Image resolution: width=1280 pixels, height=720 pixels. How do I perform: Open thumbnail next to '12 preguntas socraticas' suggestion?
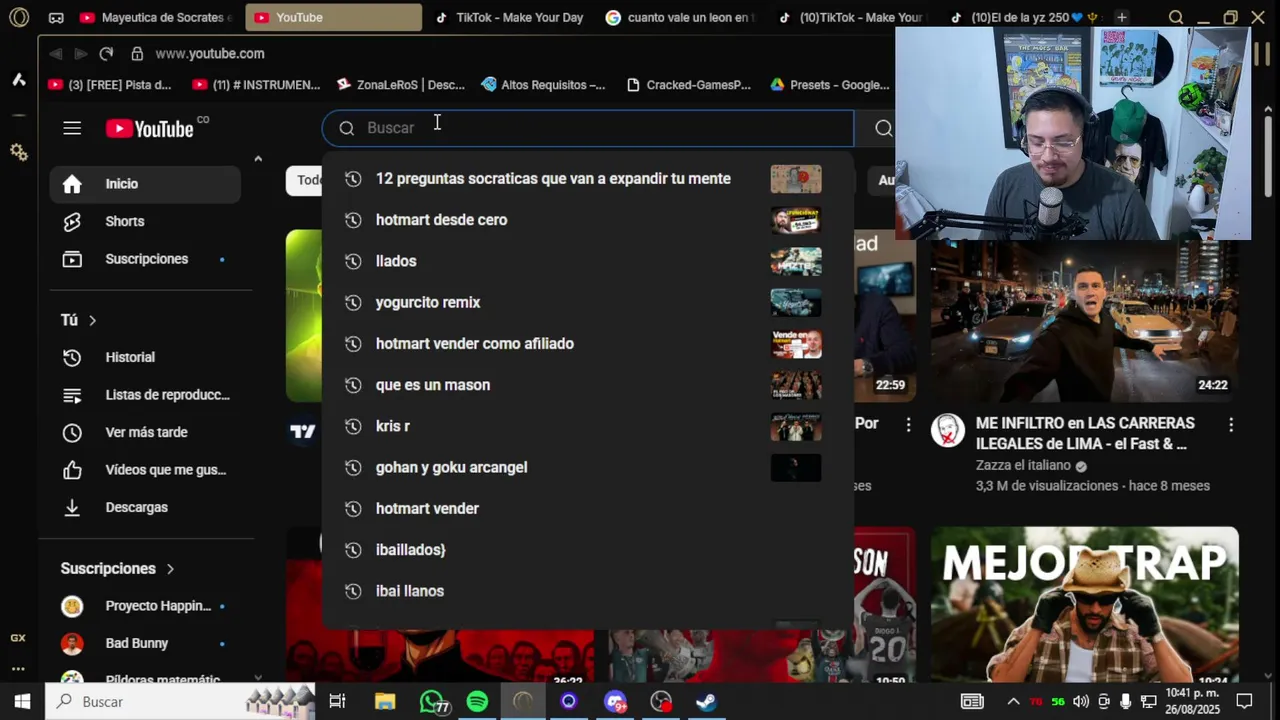coord(796,179)
